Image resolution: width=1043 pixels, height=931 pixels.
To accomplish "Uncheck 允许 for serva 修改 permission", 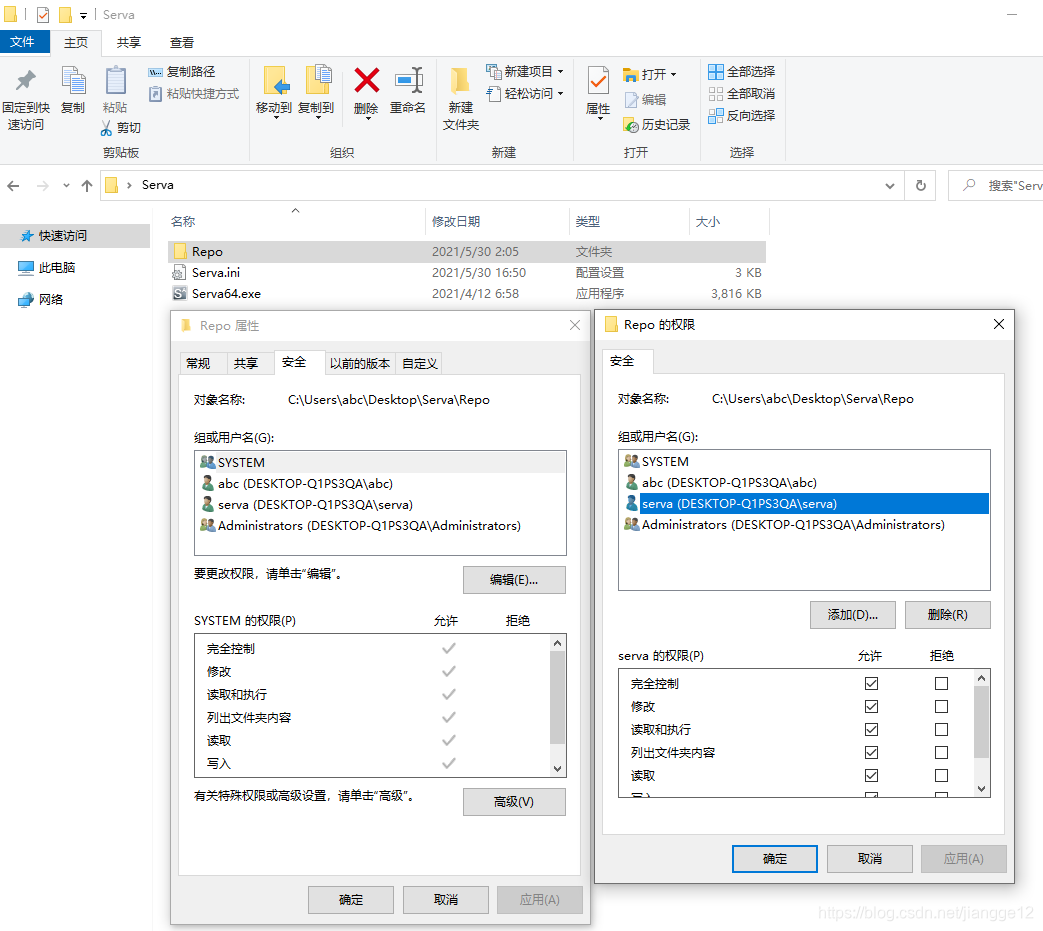I will click(x=871, y=706).
